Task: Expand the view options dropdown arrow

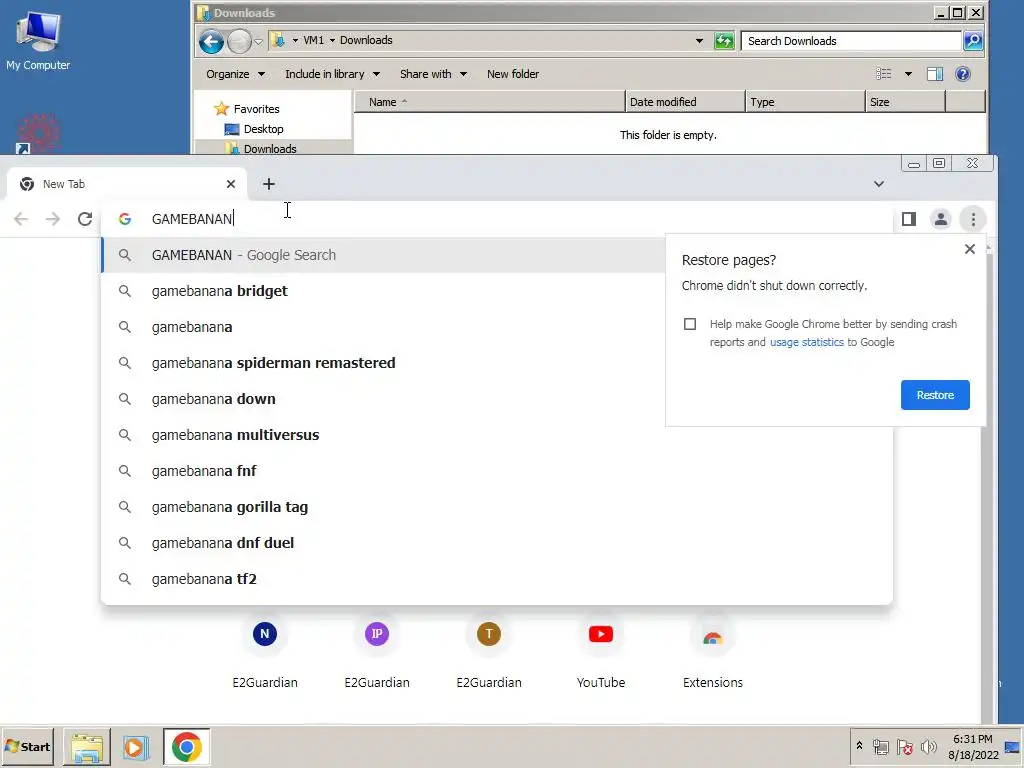Action: coord(908,74)
